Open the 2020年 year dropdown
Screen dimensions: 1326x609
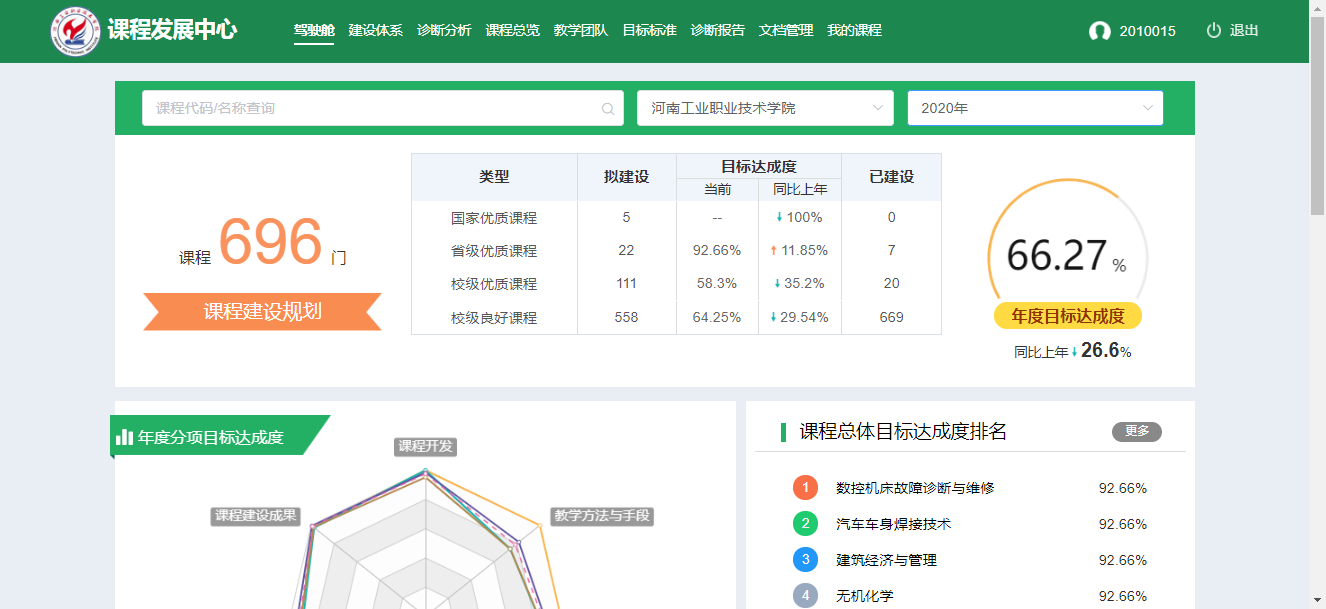coord(1035,108)
